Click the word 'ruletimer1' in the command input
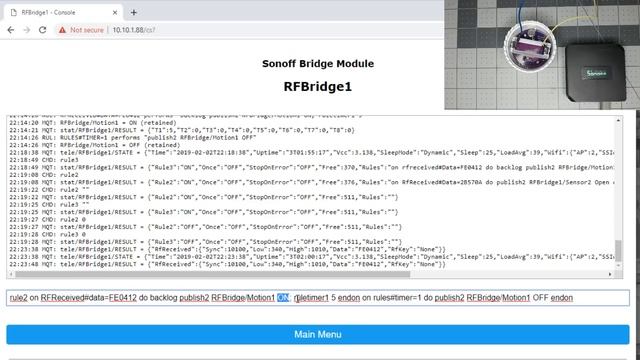Image resolution: width=640 pixels, height=360 pixels. (x=311, y=298)
